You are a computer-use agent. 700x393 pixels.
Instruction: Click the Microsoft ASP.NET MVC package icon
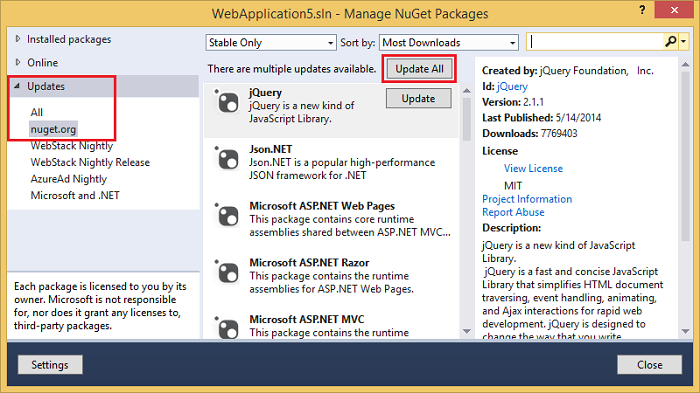[x=228, y=329]
